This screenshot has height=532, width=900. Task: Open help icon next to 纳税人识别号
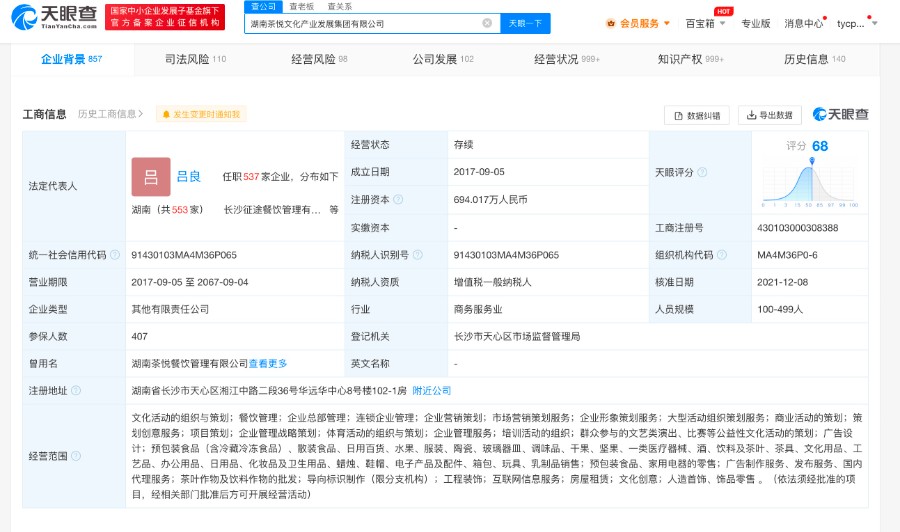418,255
